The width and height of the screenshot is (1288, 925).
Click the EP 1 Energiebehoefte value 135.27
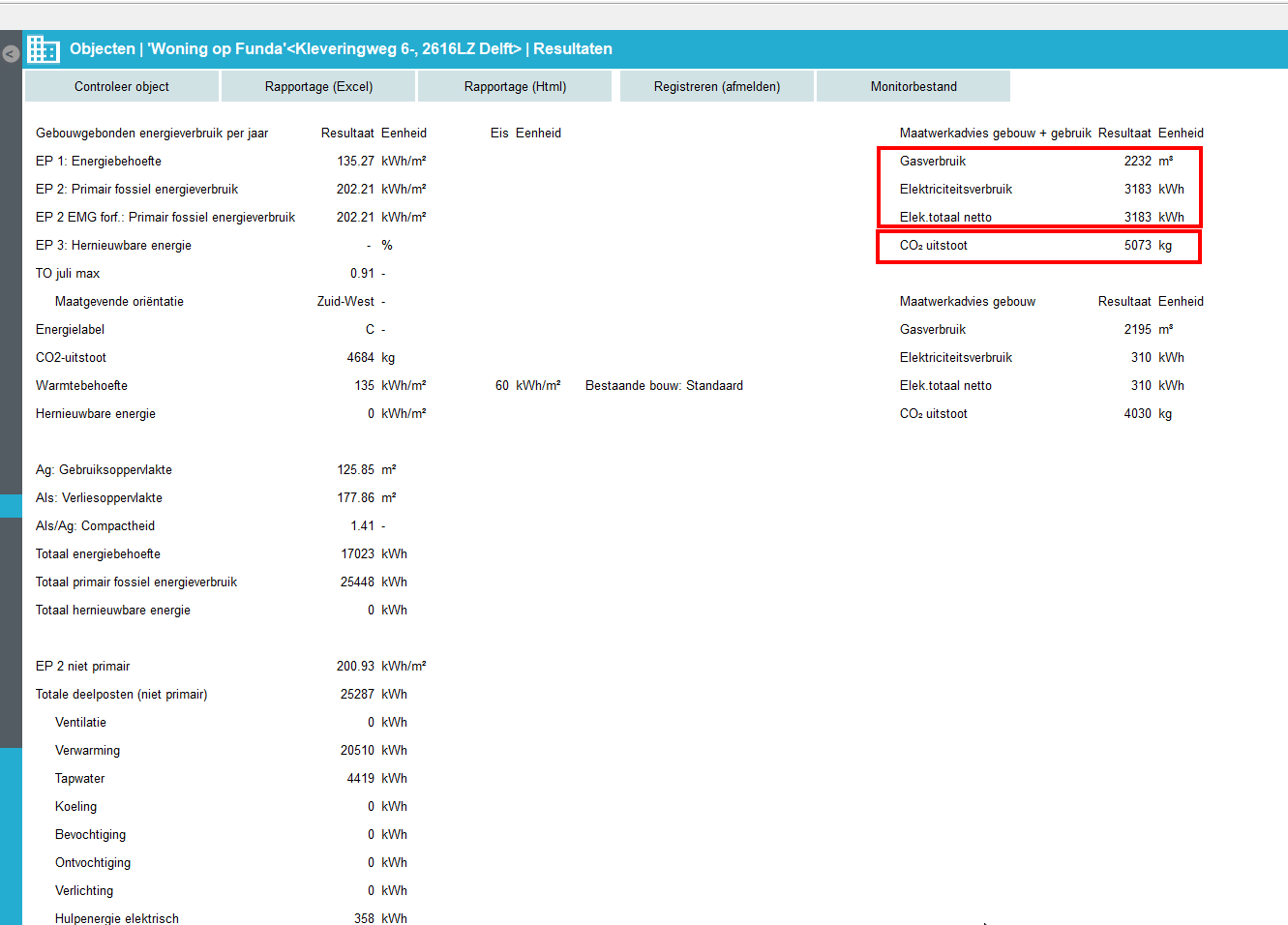pos(355,162)
